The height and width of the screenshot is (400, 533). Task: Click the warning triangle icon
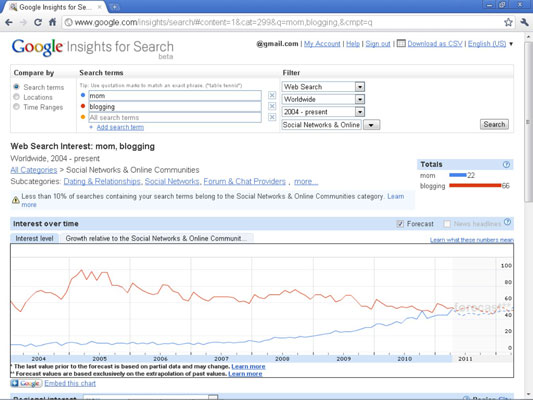16,200
